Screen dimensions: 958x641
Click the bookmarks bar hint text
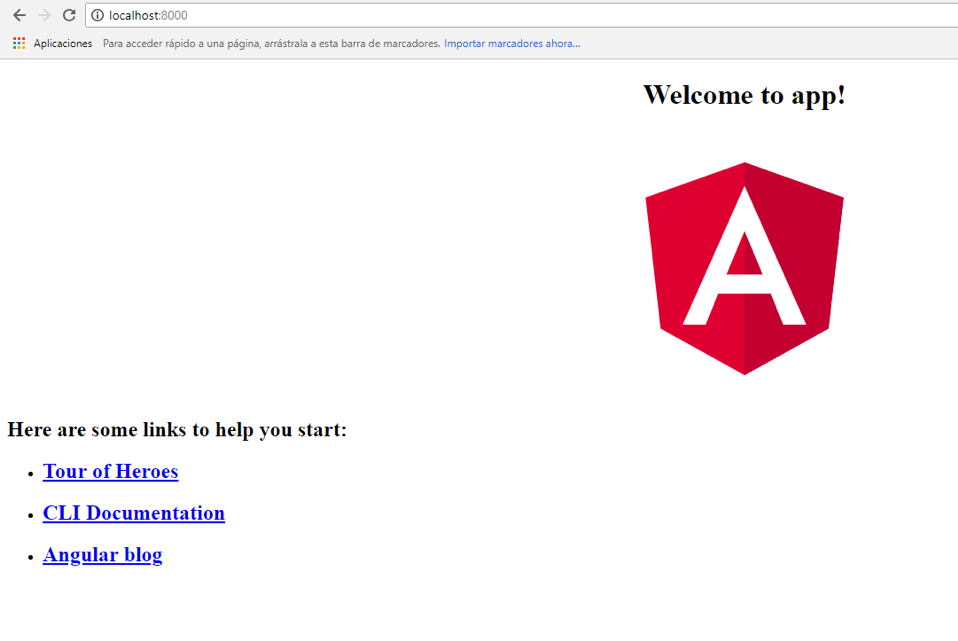pos(271,43)
